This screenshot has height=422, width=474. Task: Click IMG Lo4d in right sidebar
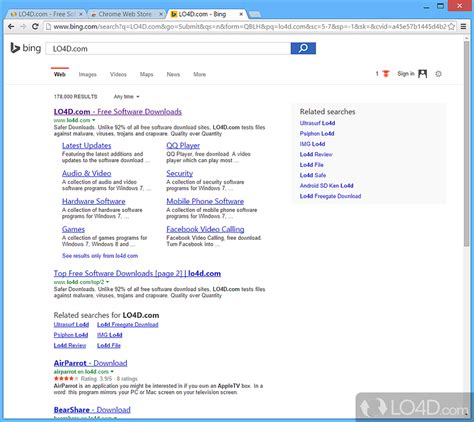click(312, 144)
